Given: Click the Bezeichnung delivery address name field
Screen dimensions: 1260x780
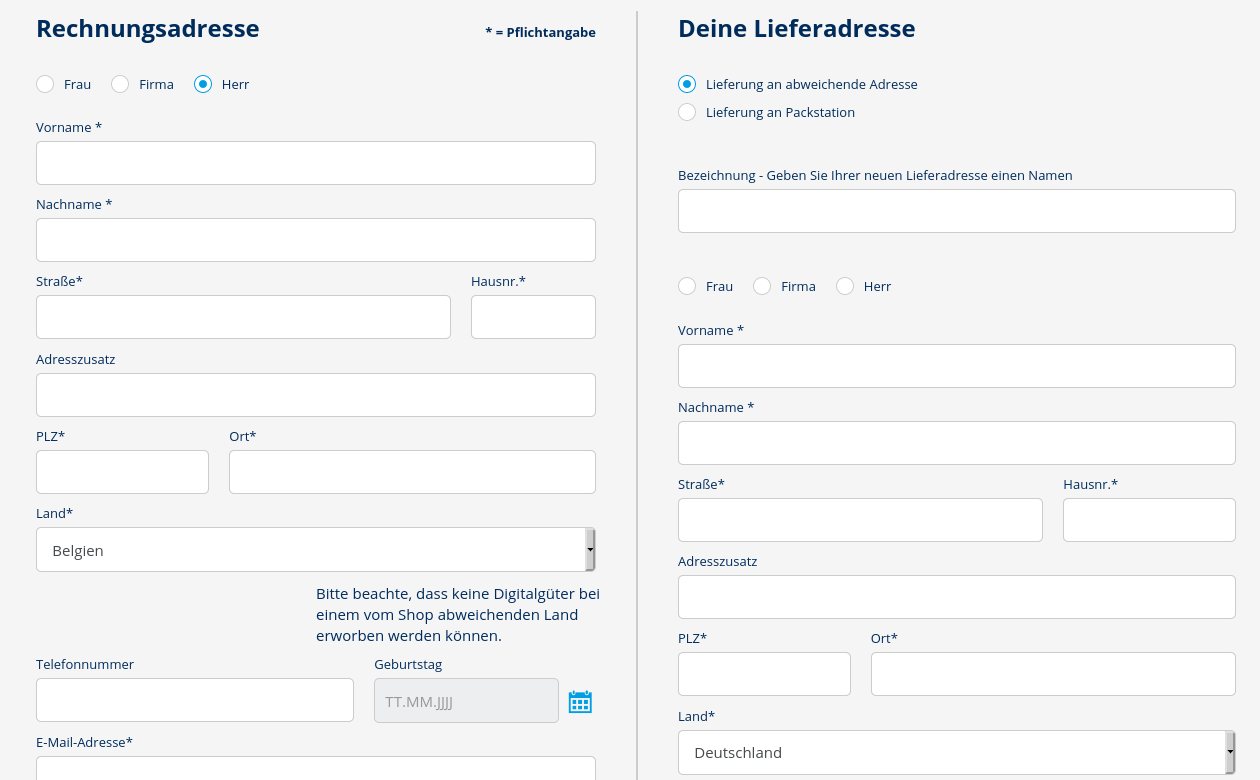Looking at the screenshot, I should pyautogui.click(x=957, y=211).
